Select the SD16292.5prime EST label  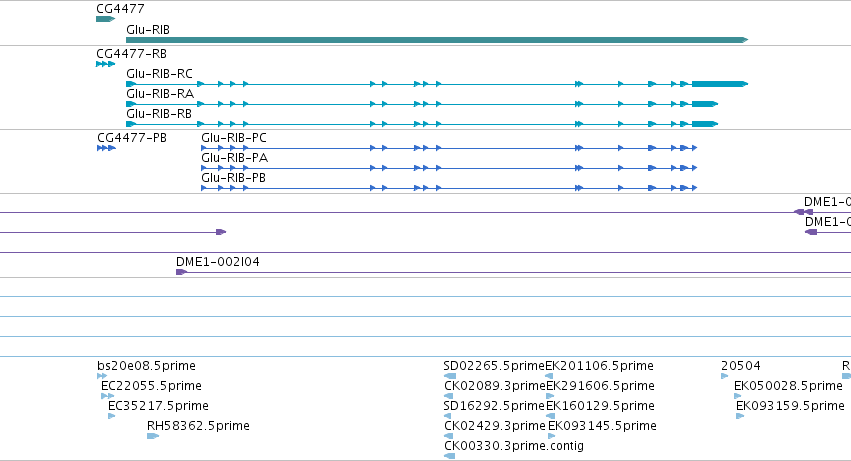(494, 406)
